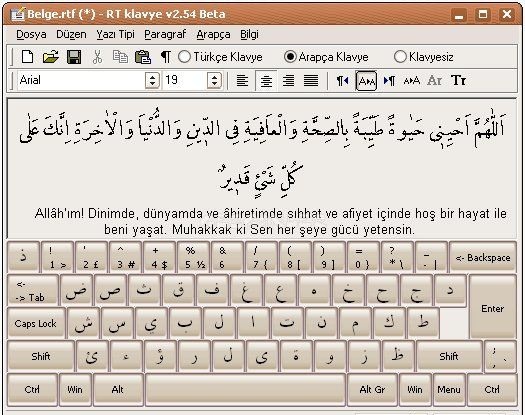Click the font size 19 spinner arrows
Viewport: 525px width, 415px height.
click(x=214, y=80)
